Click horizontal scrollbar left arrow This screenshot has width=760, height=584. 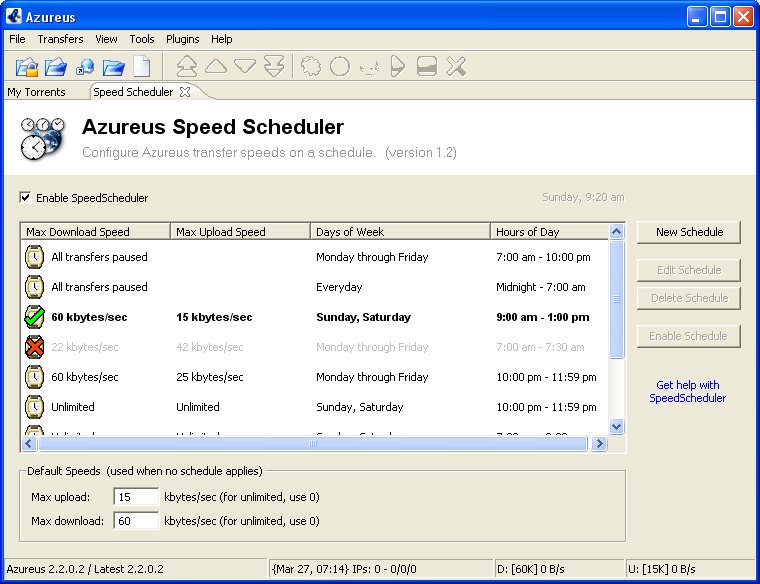29,443
